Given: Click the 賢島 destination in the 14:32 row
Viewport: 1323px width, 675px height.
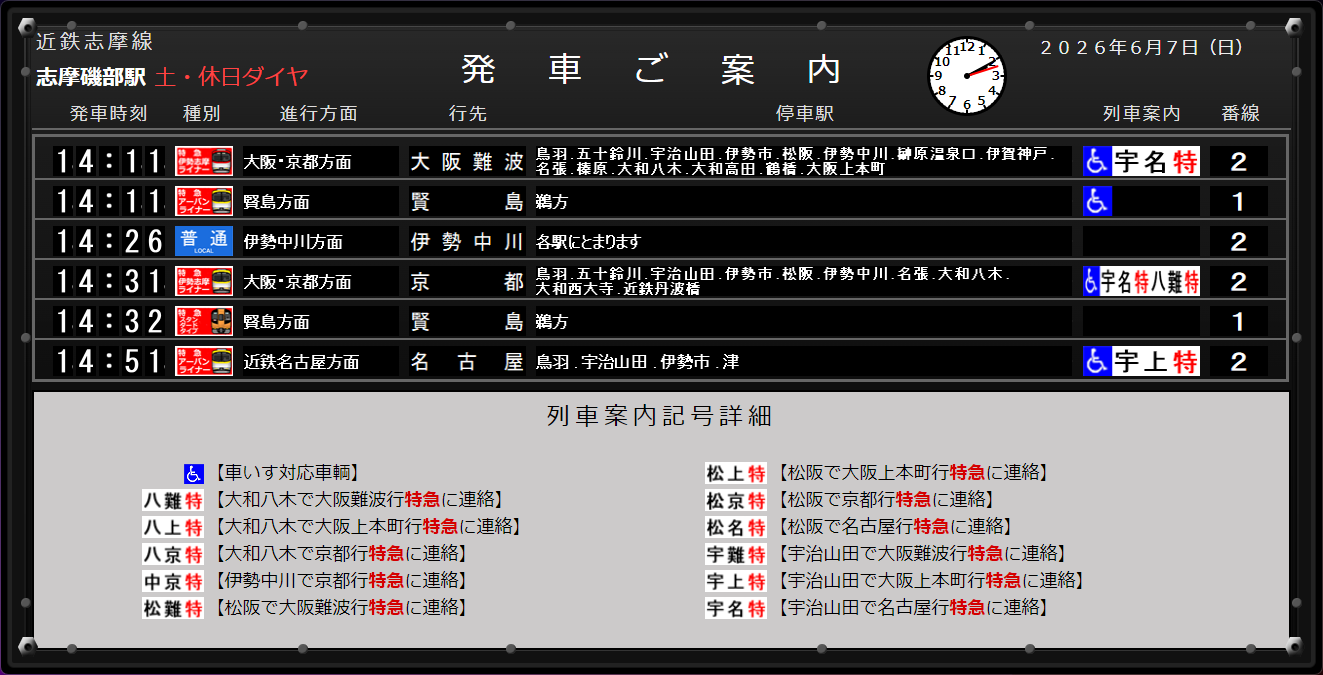Looking at the screenshot, I should [467, 322].
